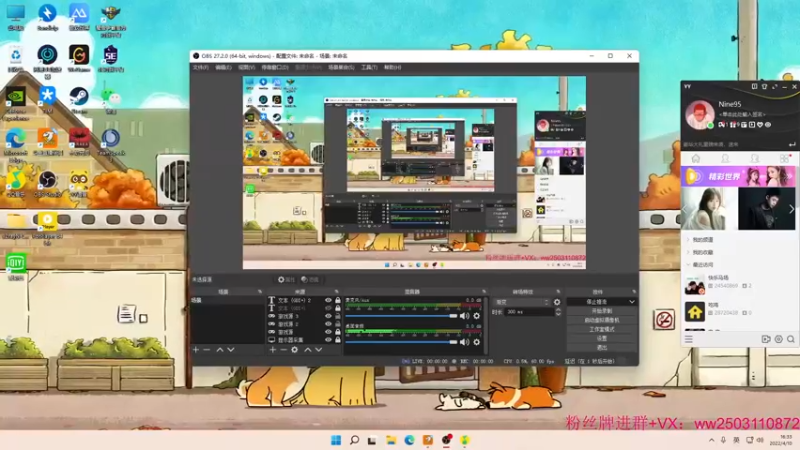
Task: Open OBS 设置 from the controls dock
Action: click(x=602, y=338)
